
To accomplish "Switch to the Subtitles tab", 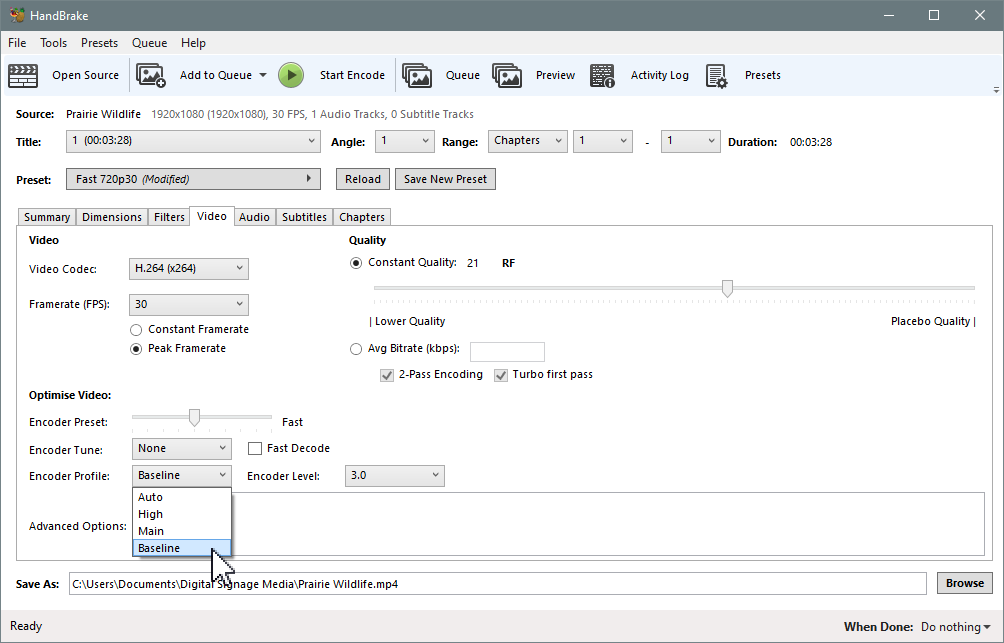I will coord(305,217).
